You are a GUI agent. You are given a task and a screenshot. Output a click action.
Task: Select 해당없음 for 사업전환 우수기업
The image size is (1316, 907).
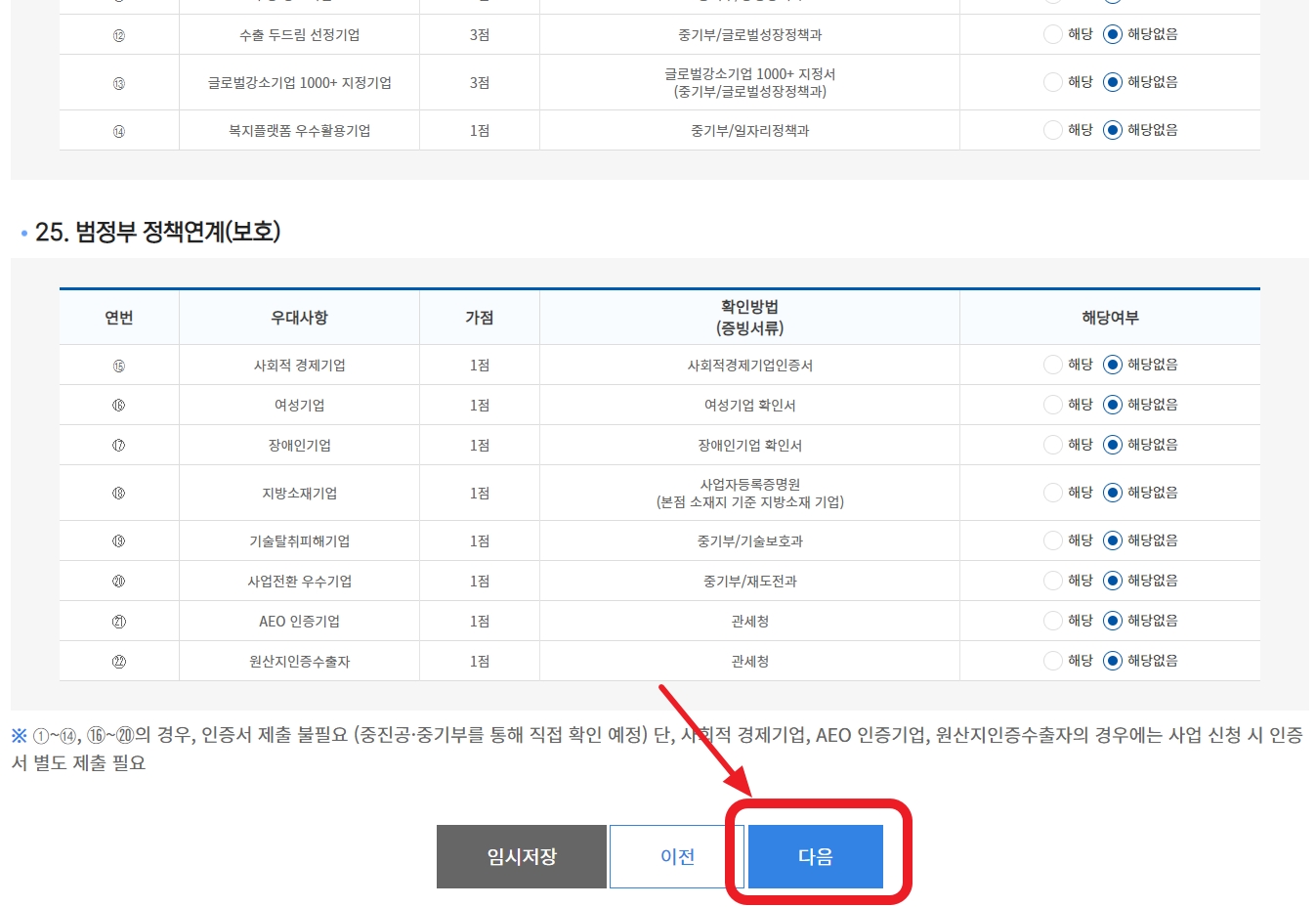1112,581
